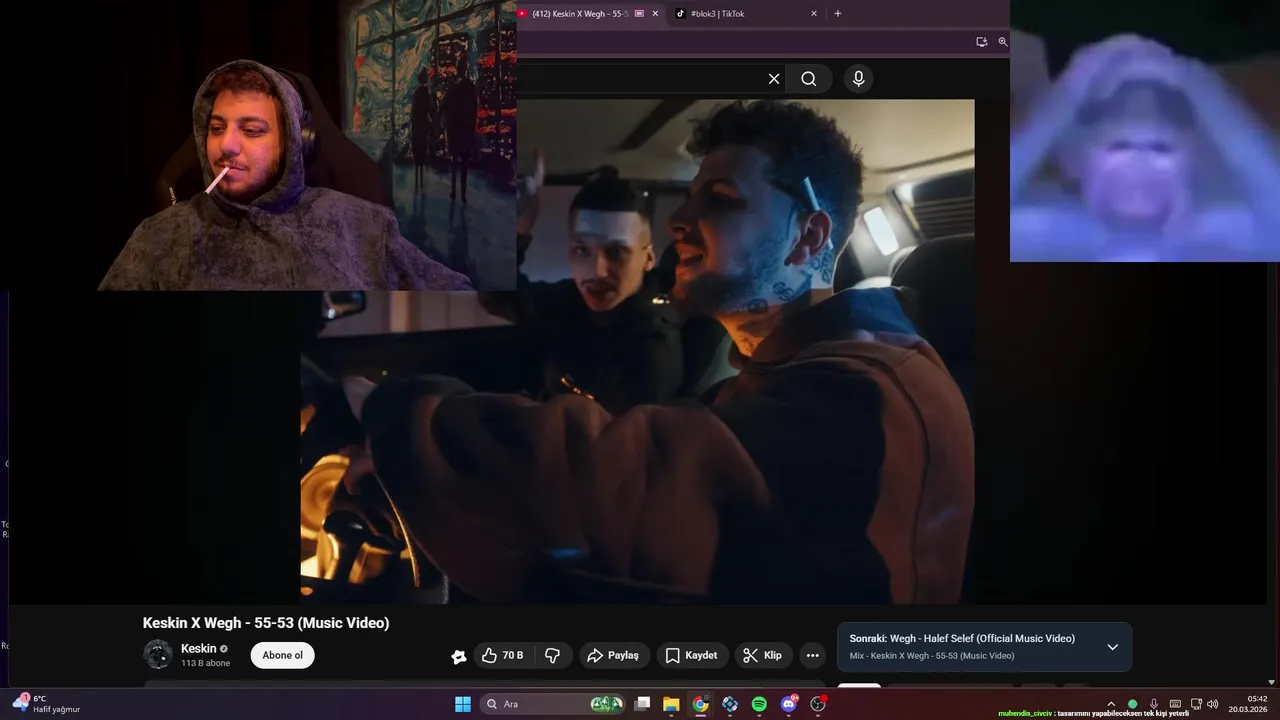Open Google Chrome from the taskbar

click(700, 704)
